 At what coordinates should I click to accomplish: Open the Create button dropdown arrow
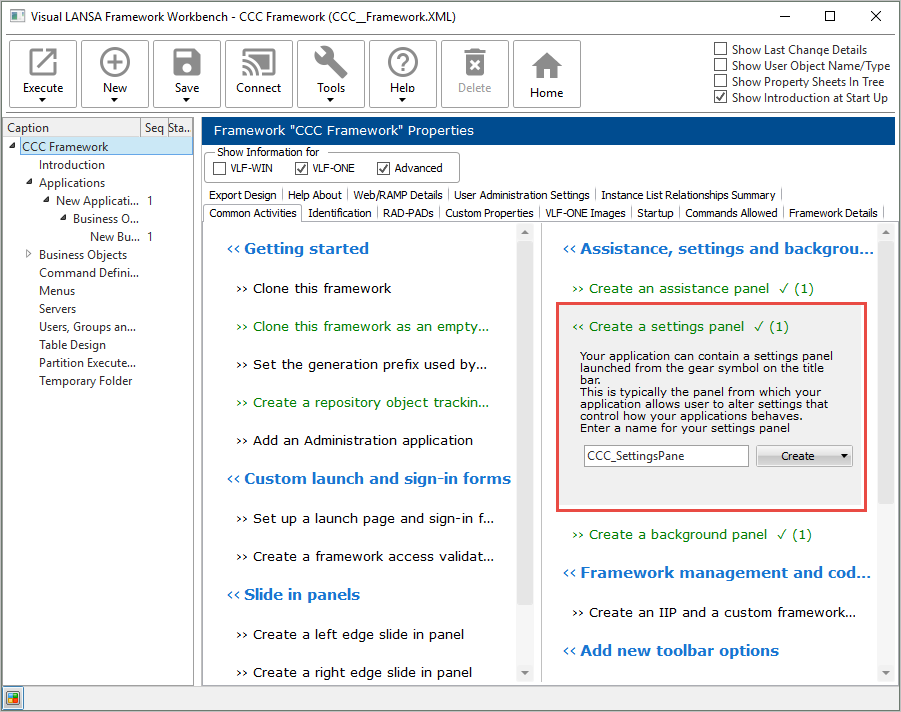point(845,456)
